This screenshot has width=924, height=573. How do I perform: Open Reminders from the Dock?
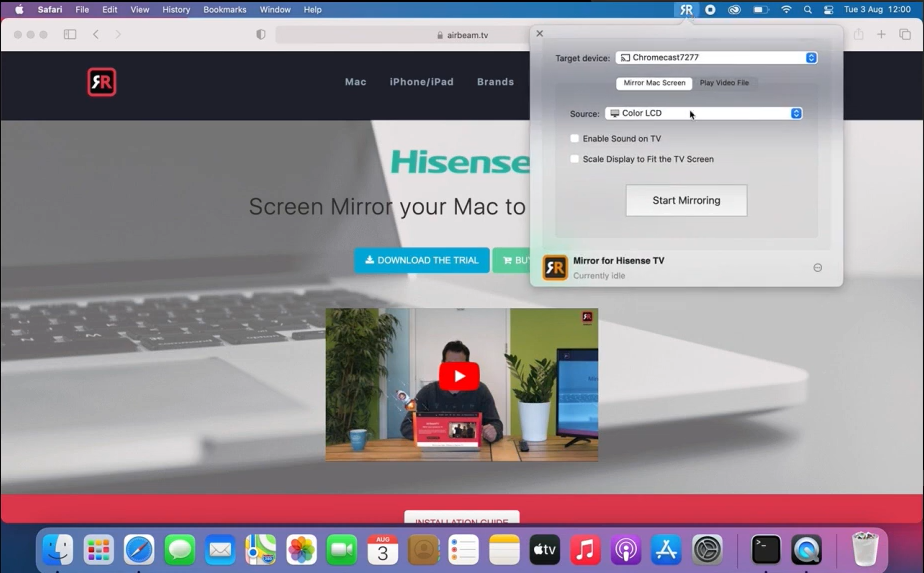click(463, 550)
